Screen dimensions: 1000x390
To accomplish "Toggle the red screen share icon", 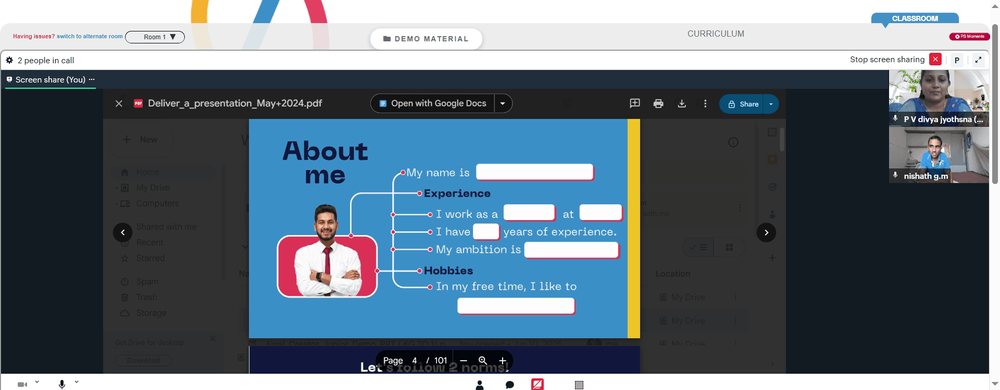I will pyautogui.click(x=538, y=385).
